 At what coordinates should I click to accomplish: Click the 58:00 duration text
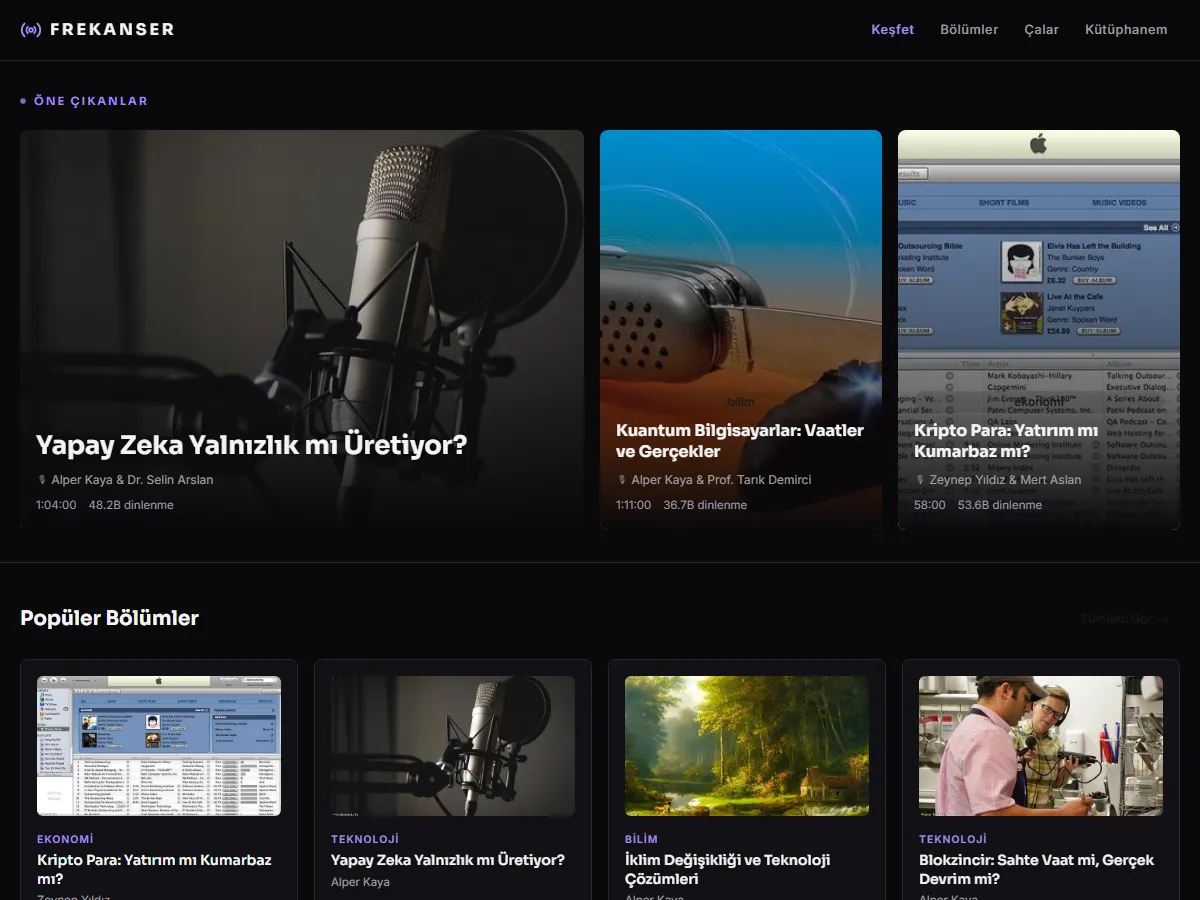pyautogui.click(x=930, y=505)
